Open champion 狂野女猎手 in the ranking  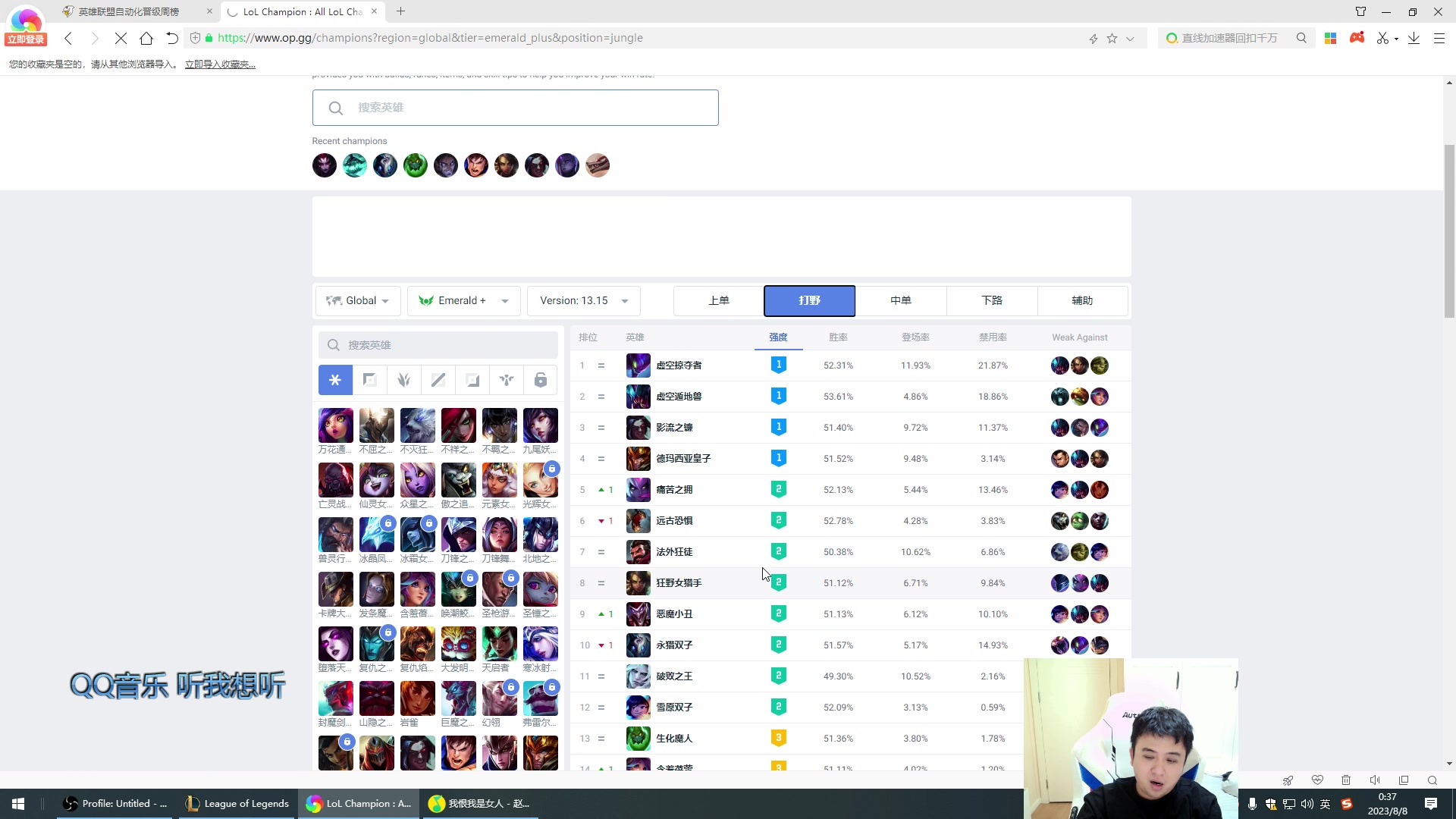coord(679,583)
